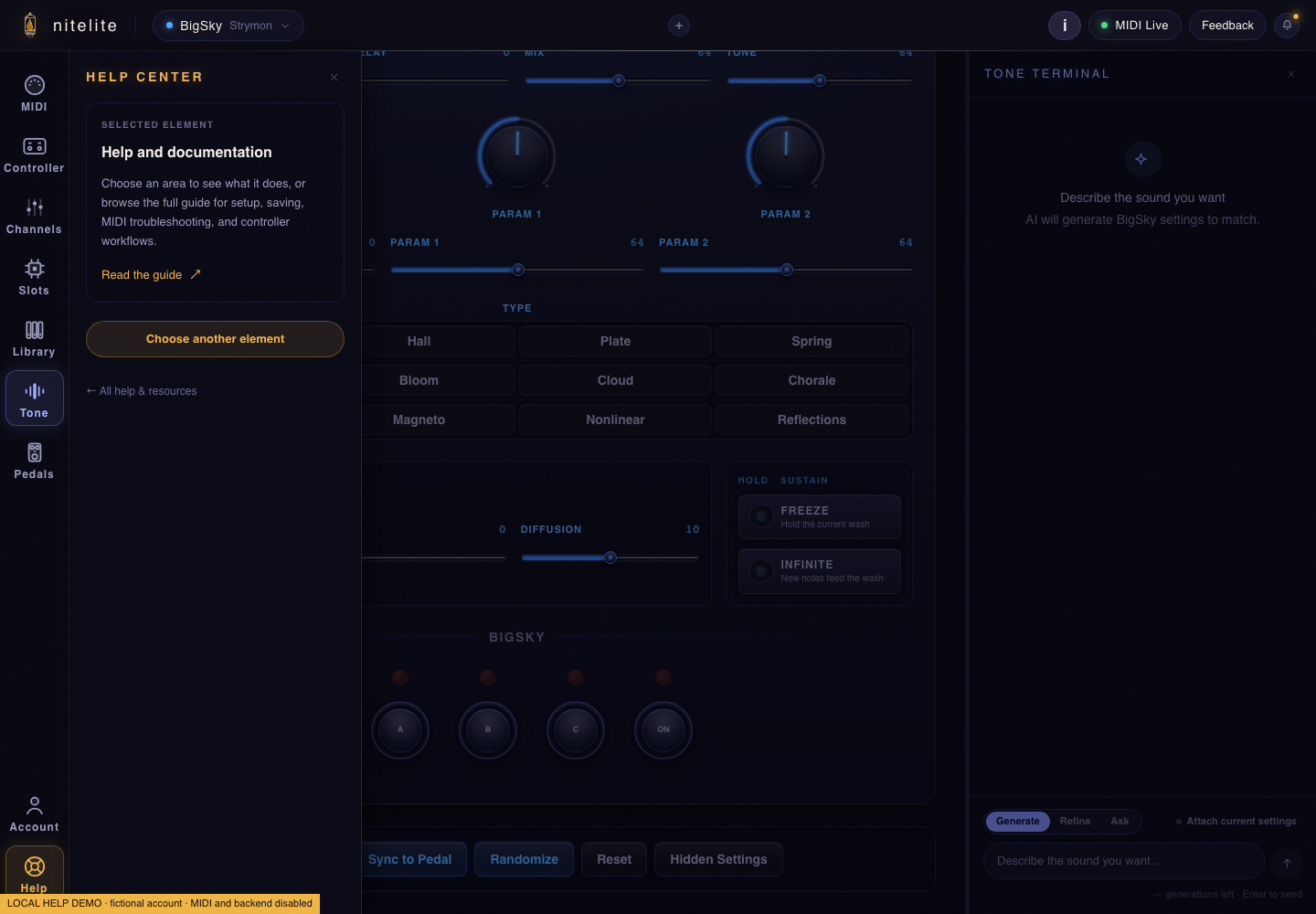Go back to All help & resources
Image resolution: width=1316 pixels, height=914 pixels.
click(142, 391)
